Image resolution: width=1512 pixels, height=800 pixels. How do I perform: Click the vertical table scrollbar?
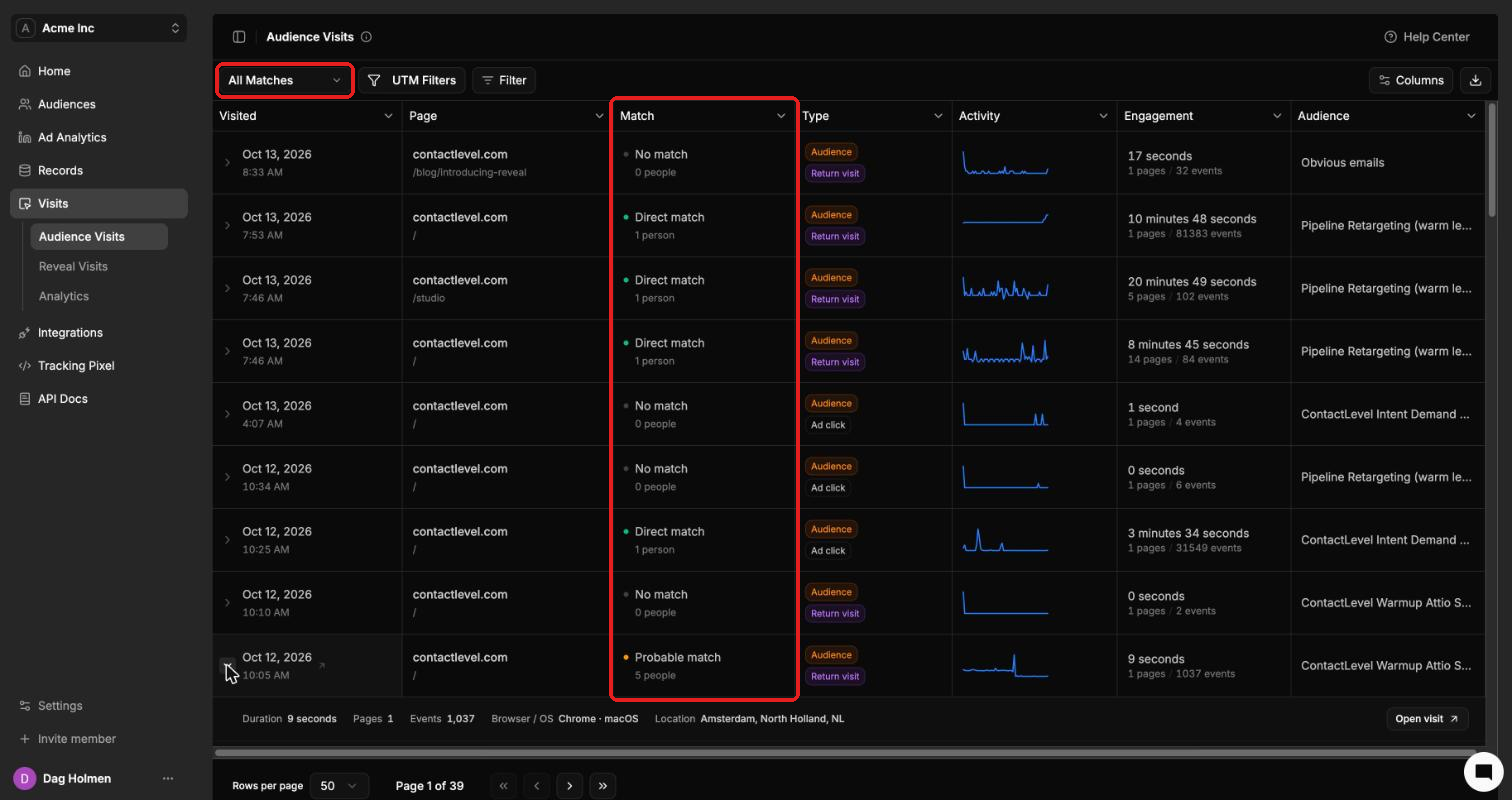[1492, 160]
